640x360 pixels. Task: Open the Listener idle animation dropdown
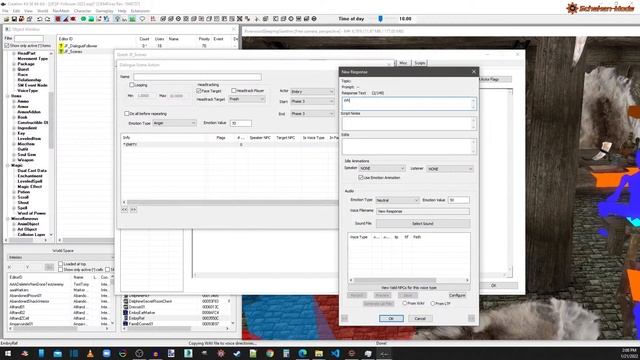[x=450, y=169]
